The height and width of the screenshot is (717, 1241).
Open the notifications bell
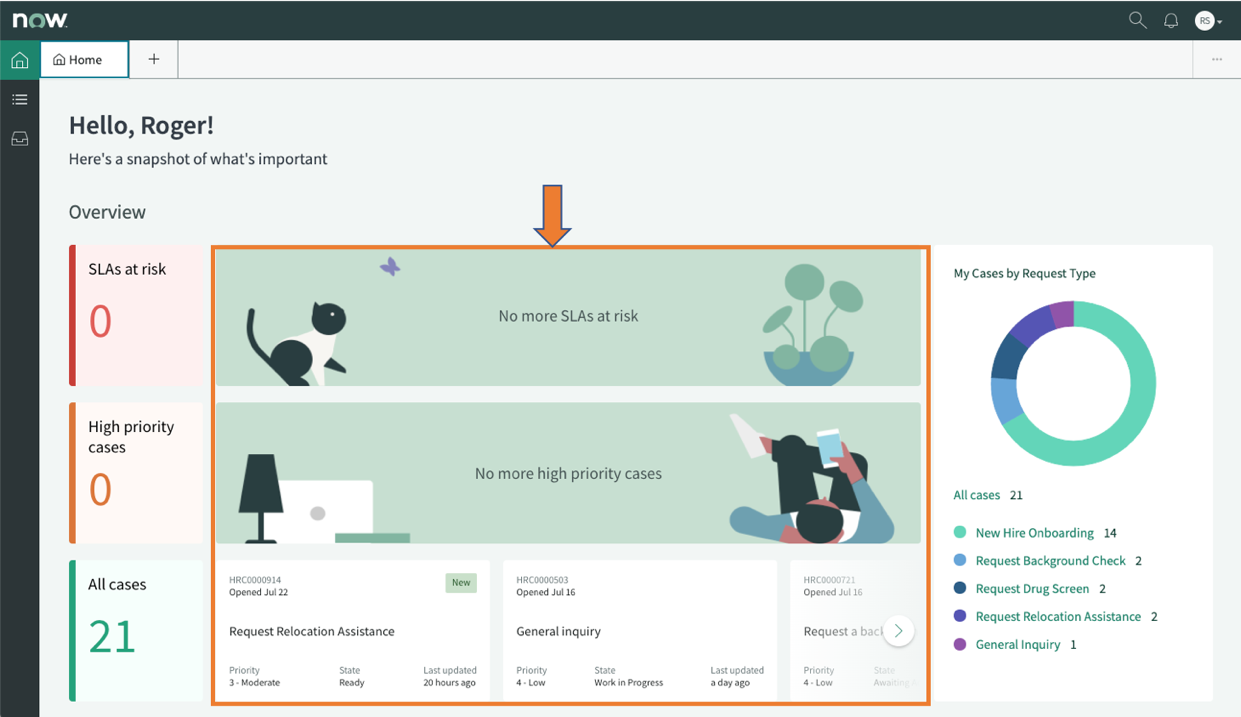click(x=1171, y=20)
